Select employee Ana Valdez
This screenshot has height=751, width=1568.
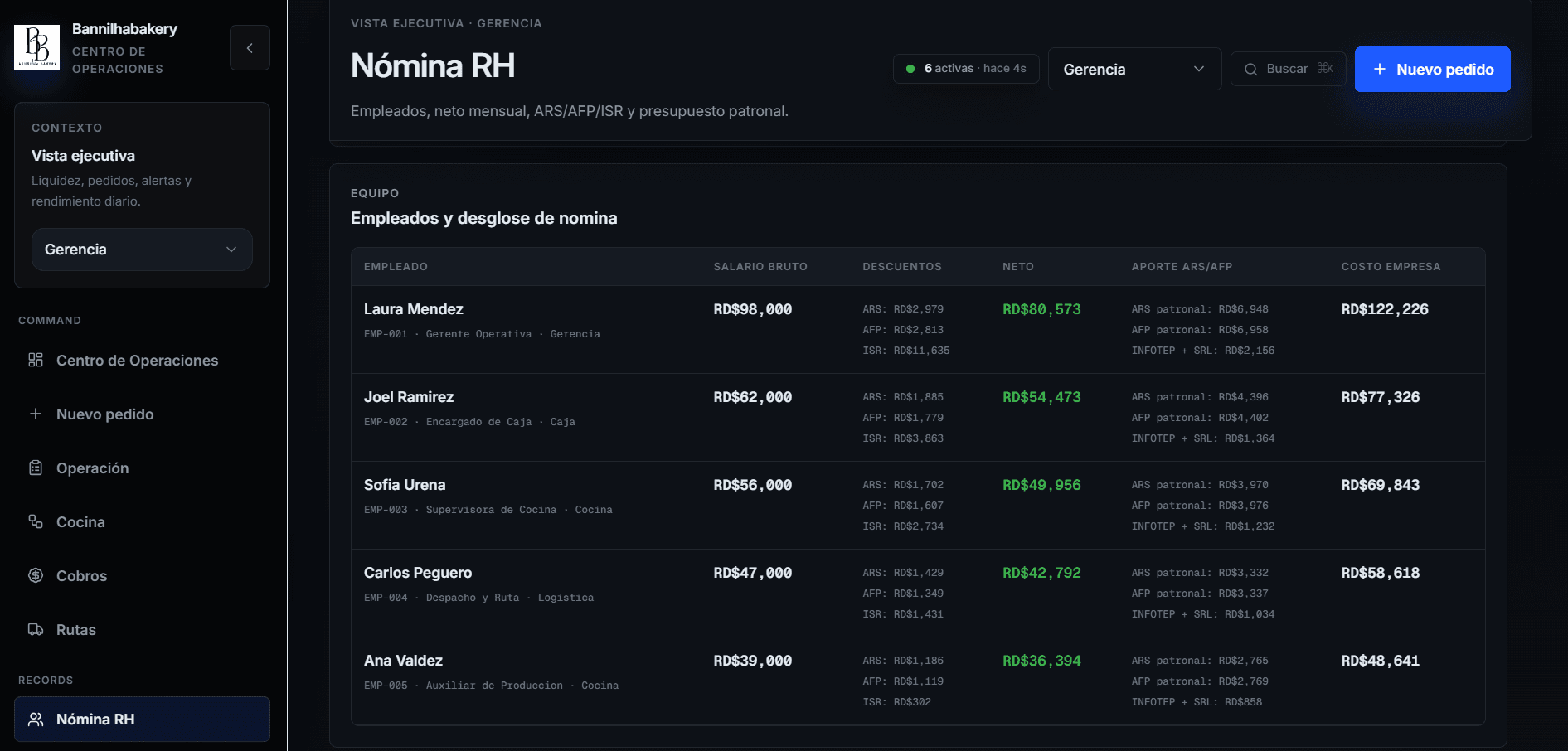click(403, 661)
